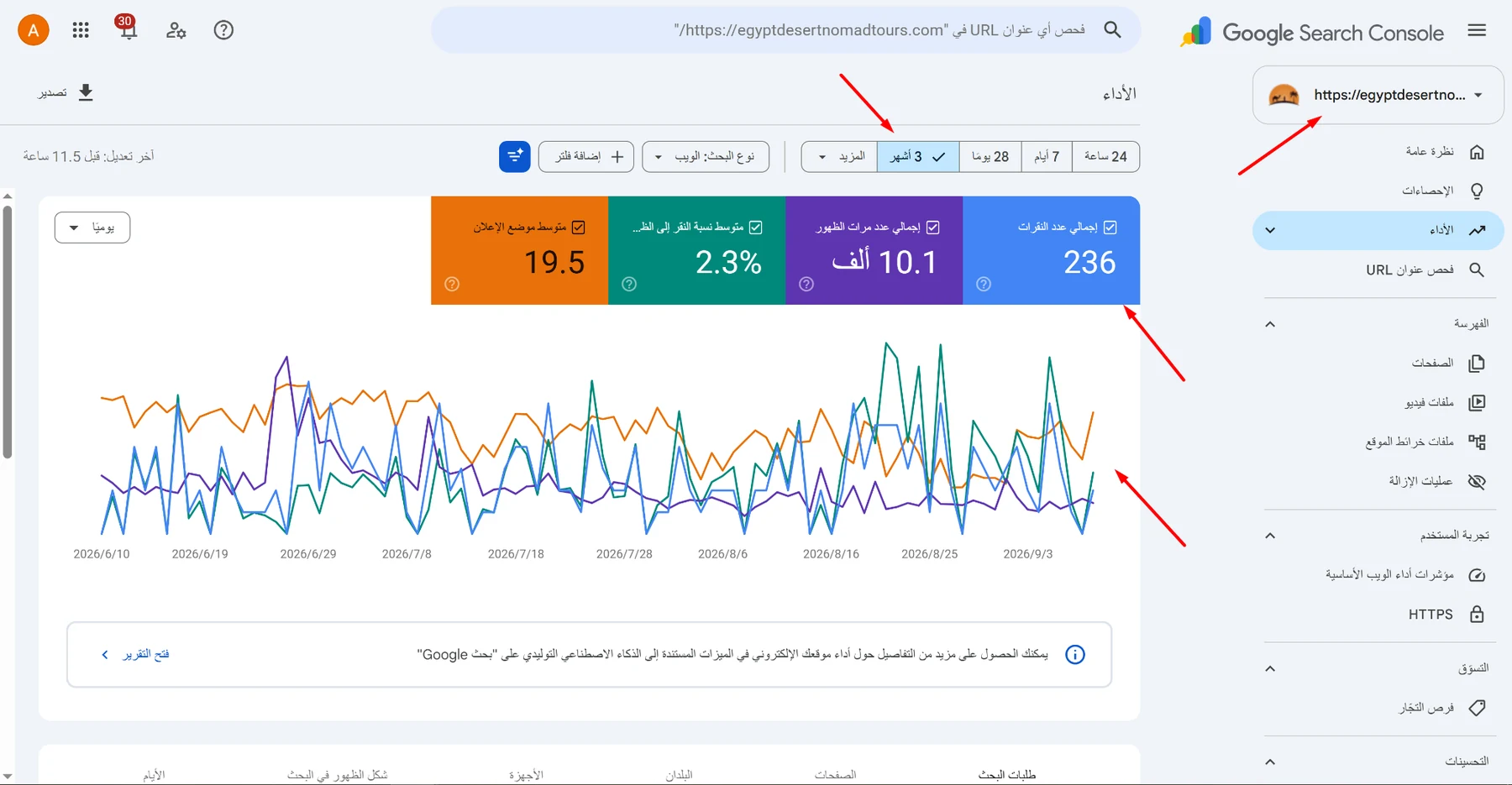Click the search magnifier icon in URL bar
Viewport: 1512px width, 785px height.
pyautogui.click(x=1112, y=30)
